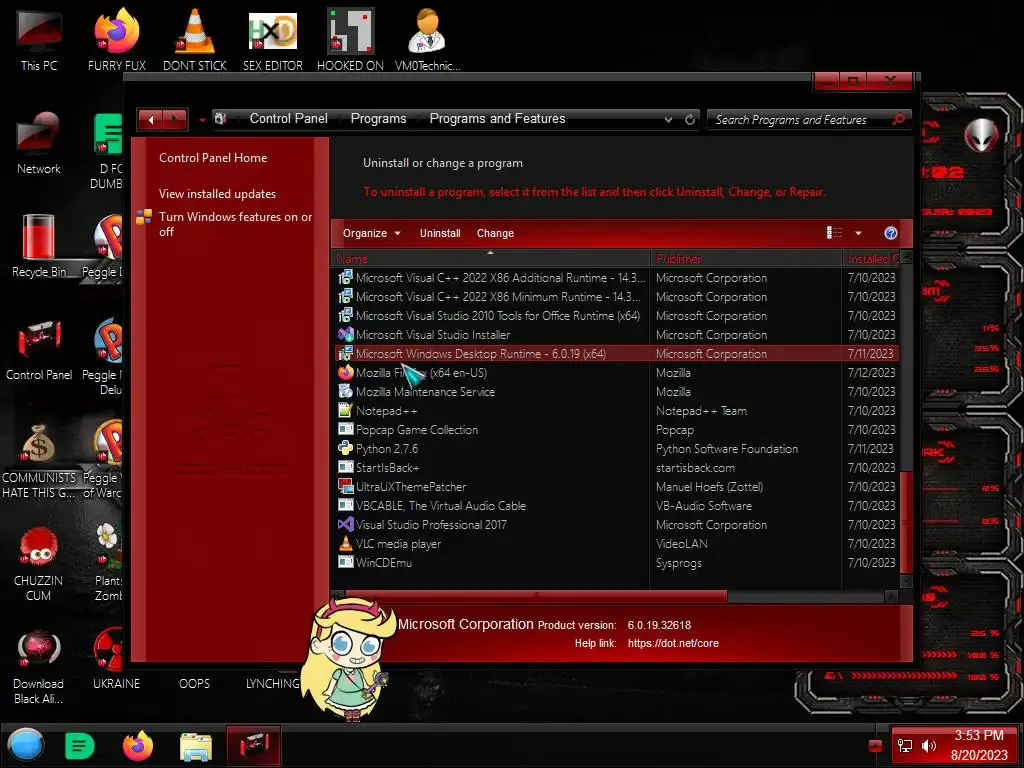Open Network desktop icon
The width and height of the screenshot is (1024, 768).
(x=39, y=142)
